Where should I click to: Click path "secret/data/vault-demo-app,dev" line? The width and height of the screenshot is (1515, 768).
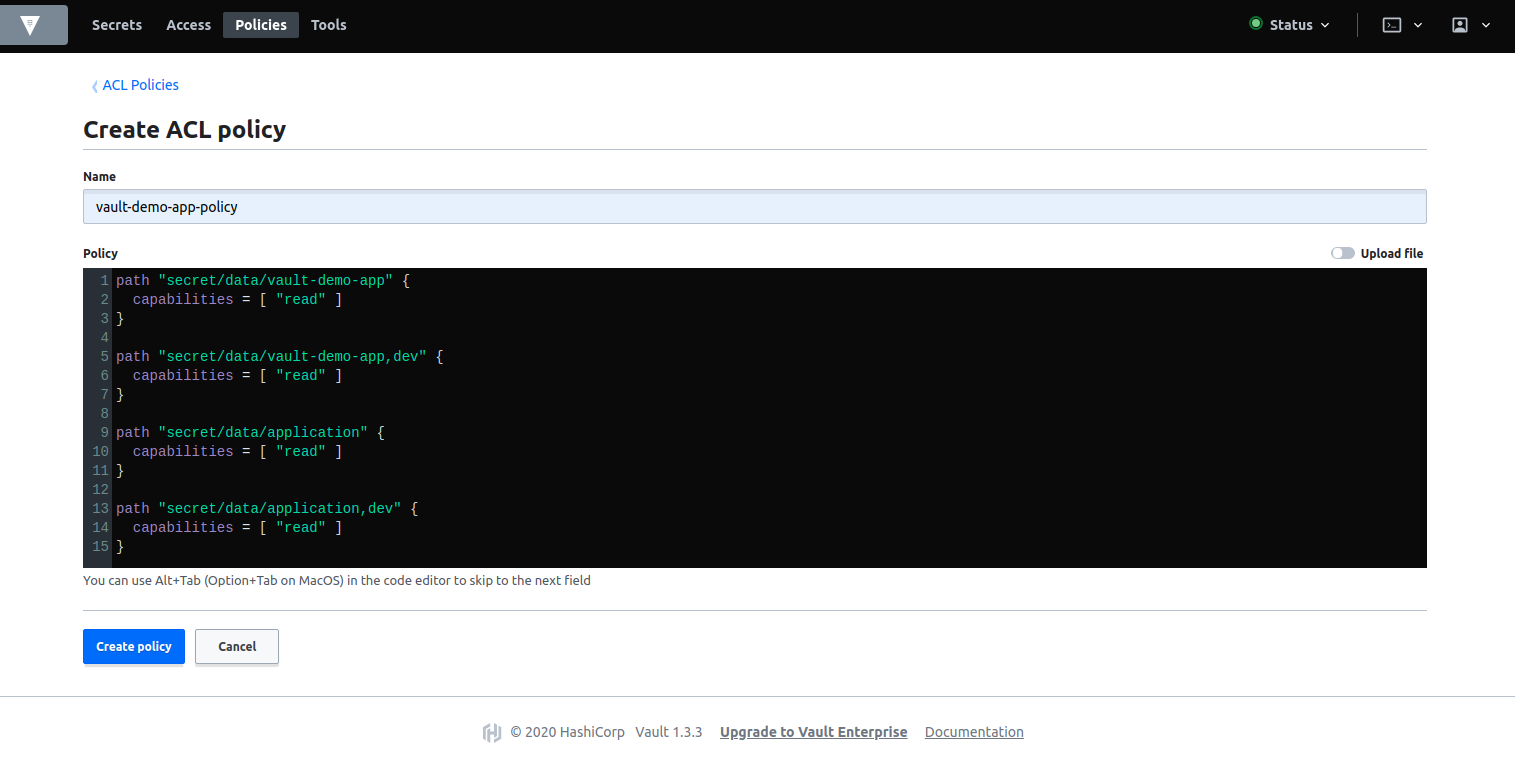pyautogui.click(x=279, y=357)
